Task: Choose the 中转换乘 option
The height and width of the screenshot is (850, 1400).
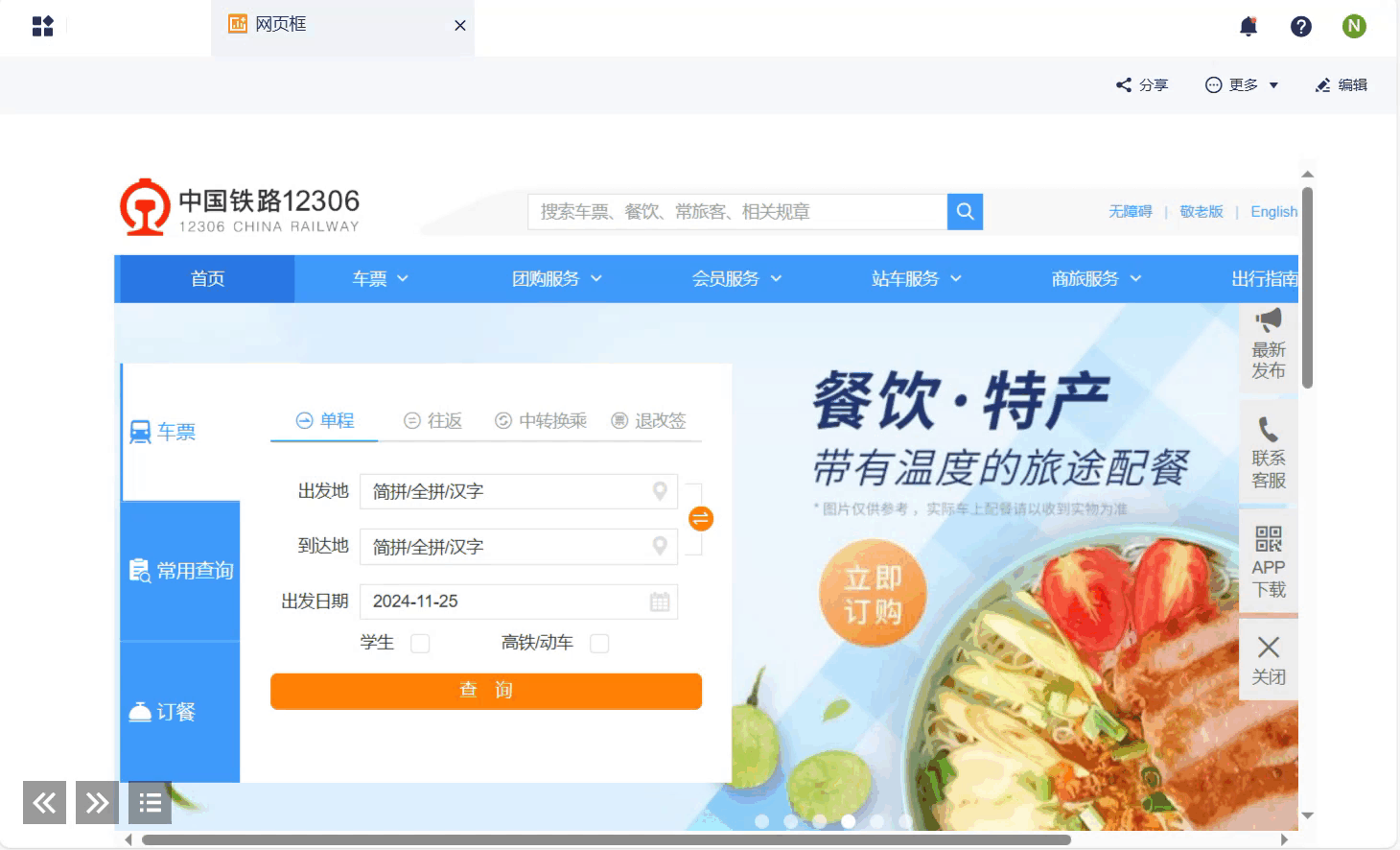Action: pyautogui.click(x=541, y=420)
